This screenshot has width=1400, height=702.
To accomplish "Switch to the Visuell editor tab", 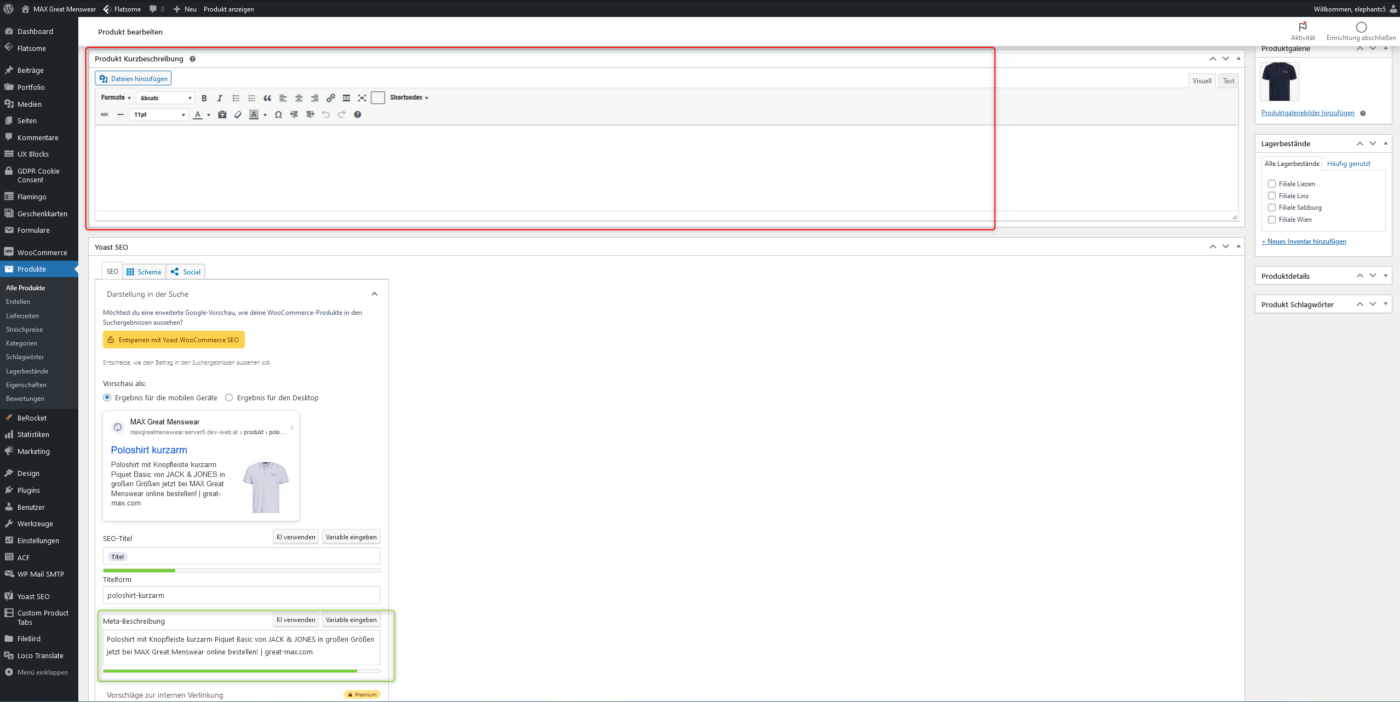I will pyautogui.click(x=1202, y=81).
